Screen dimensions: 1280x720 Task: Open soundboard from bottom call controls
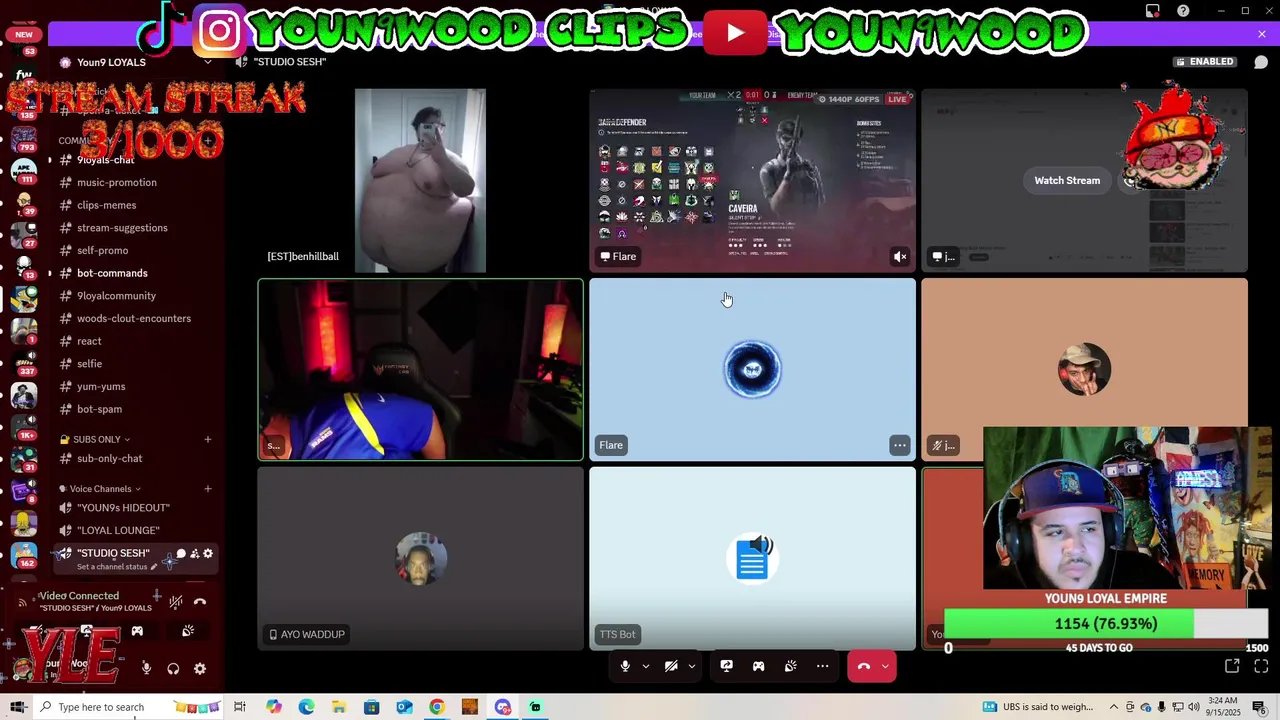click(791, 666)
